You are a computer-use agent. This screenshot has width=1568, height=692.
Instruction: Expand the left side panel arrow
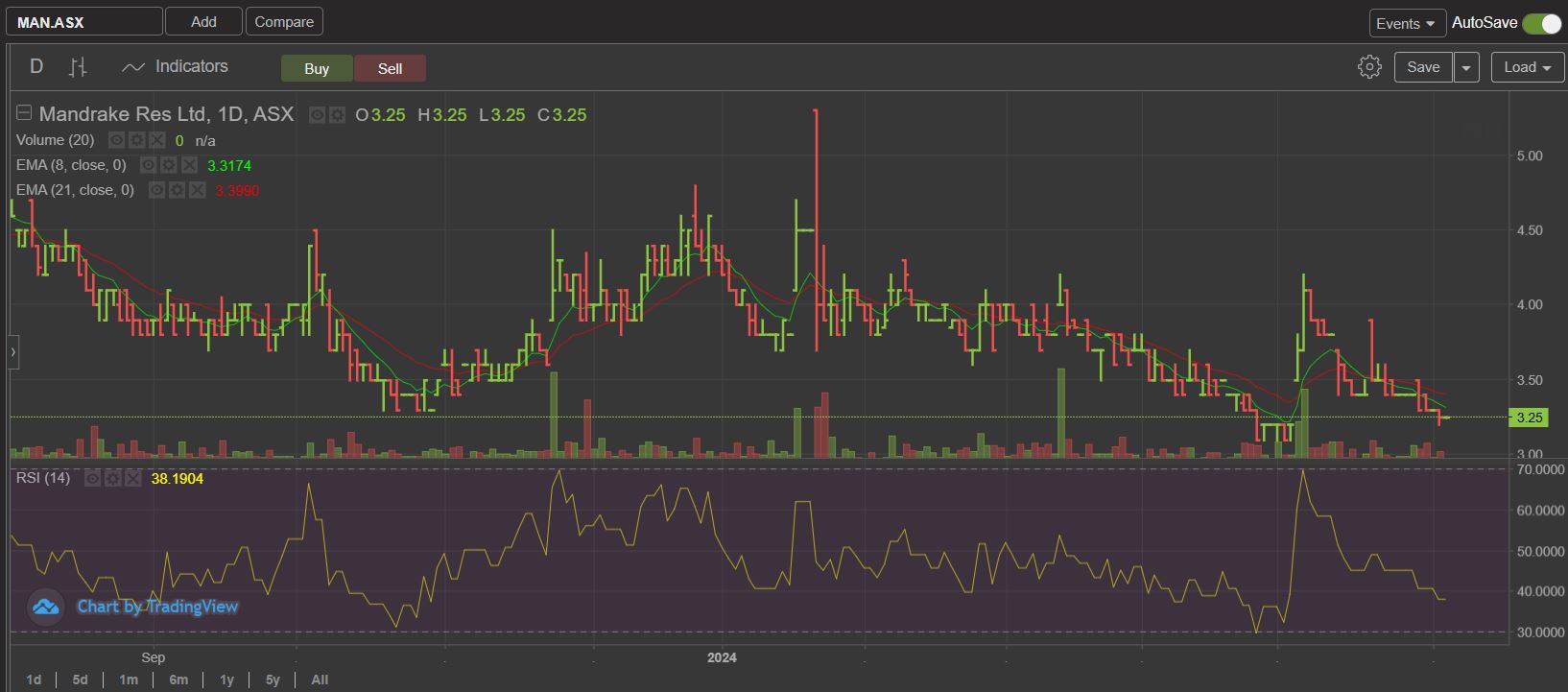coord(12,352)
